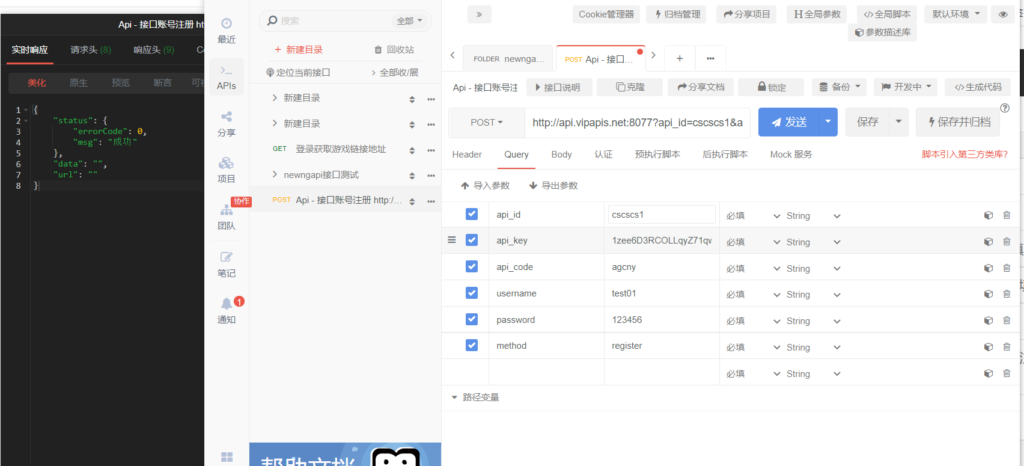
Task: Open the 保存 dropdown arrow
Action: click(899, 122)
